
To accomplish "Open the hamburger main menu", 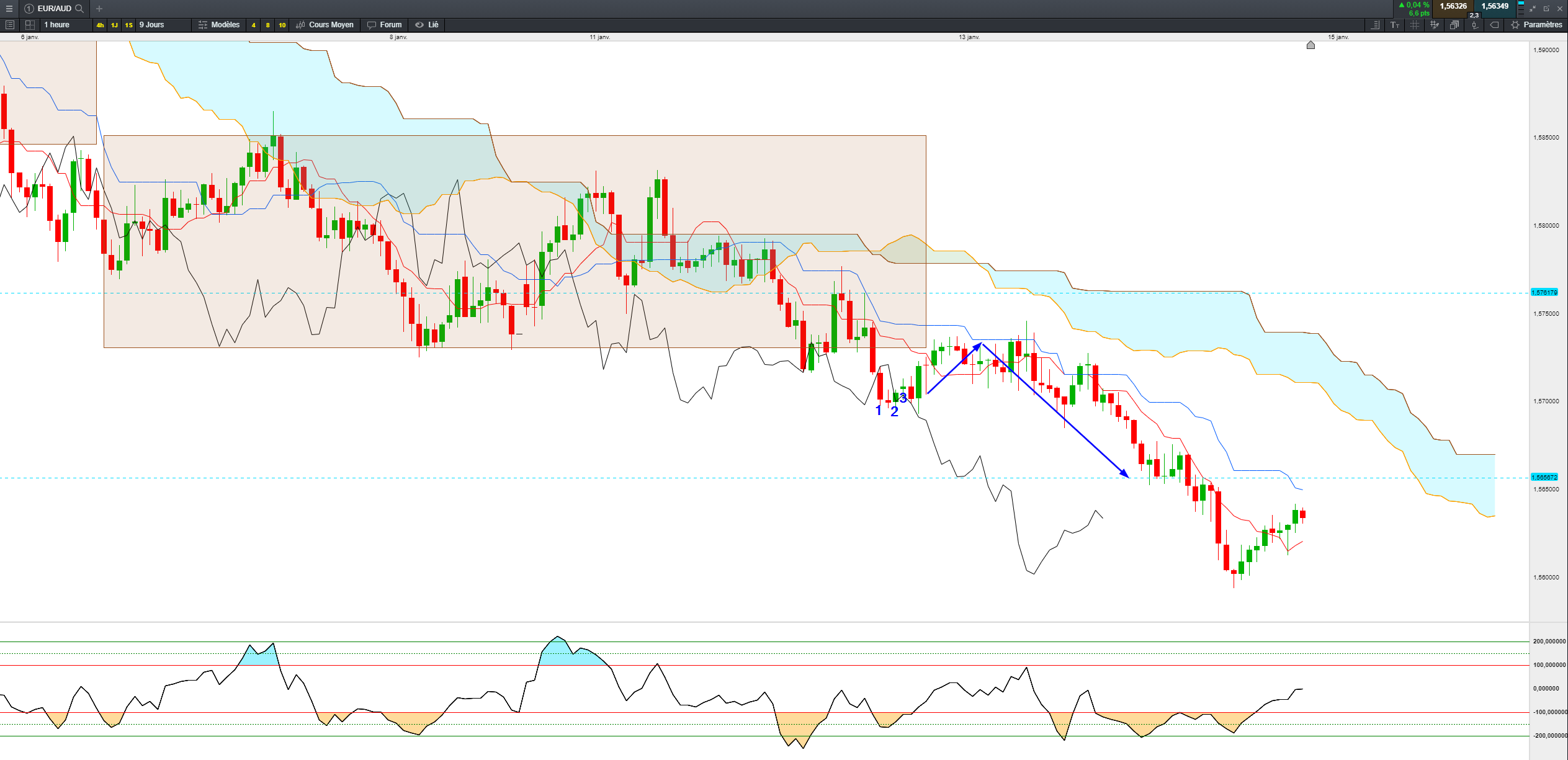I will pos(9,9).
